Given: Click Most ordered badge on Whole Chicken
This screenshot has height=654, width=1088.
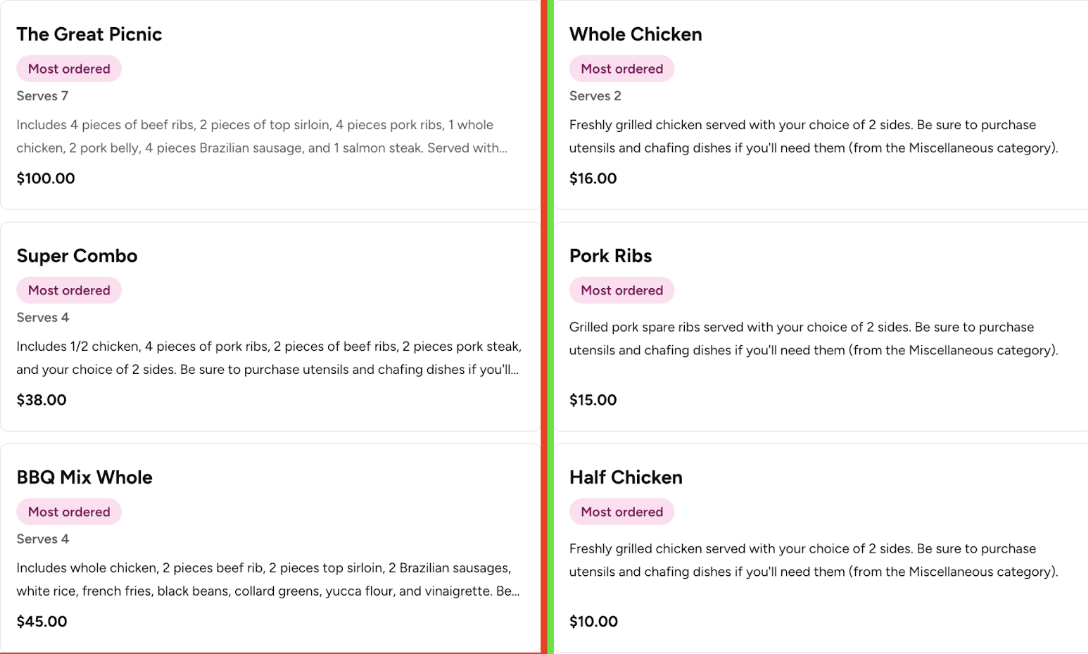Looking at the screenshot, I should tap(622, 69).
